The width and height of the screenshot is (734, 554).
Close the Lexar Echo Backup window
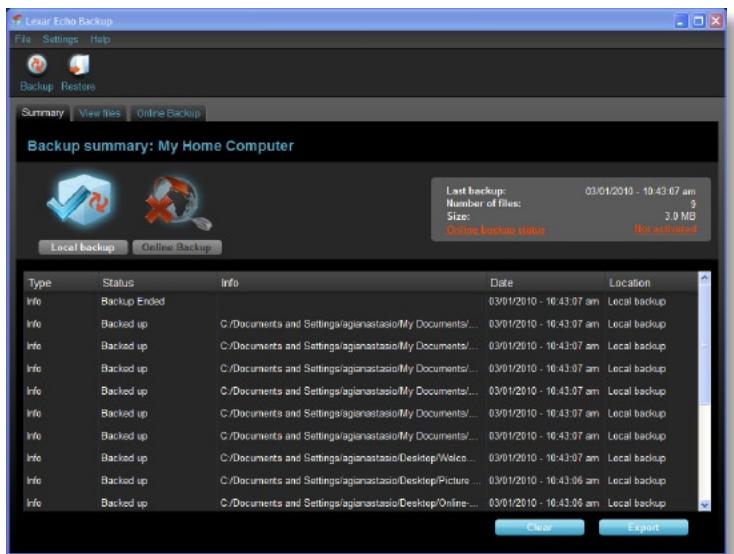coord(716,21)
